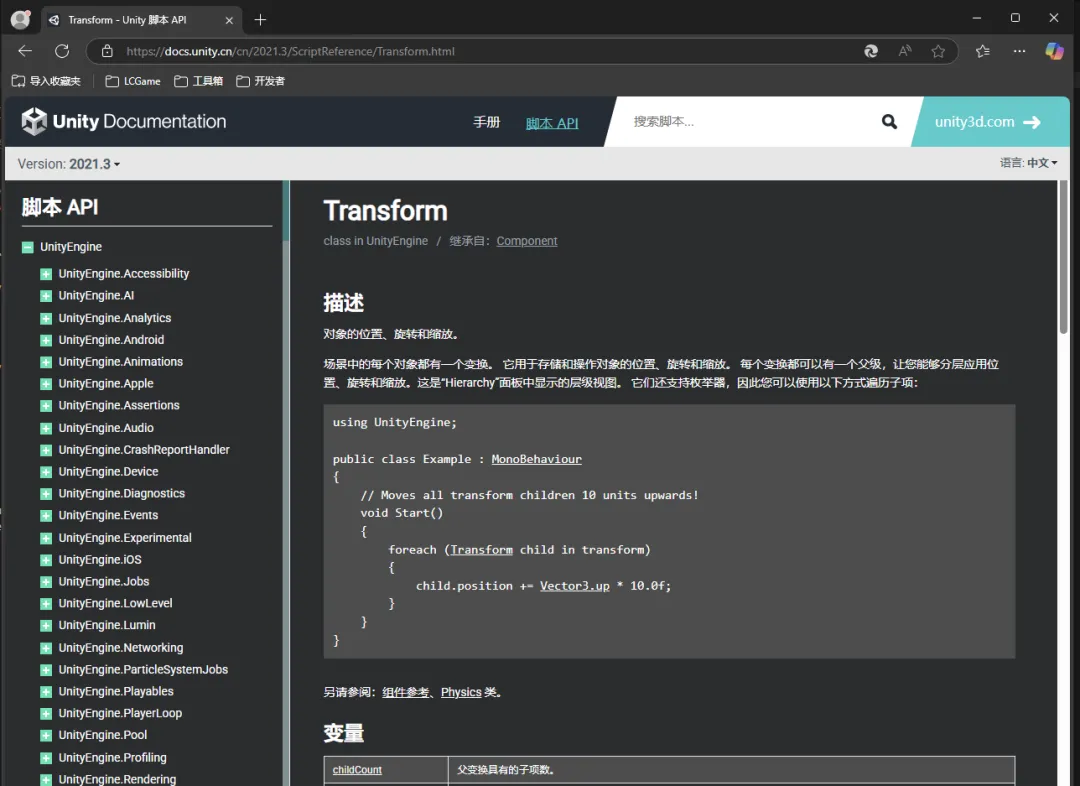Click the edge refresh icon in address bar
The image size is (1080, 786).
[871, 51]
